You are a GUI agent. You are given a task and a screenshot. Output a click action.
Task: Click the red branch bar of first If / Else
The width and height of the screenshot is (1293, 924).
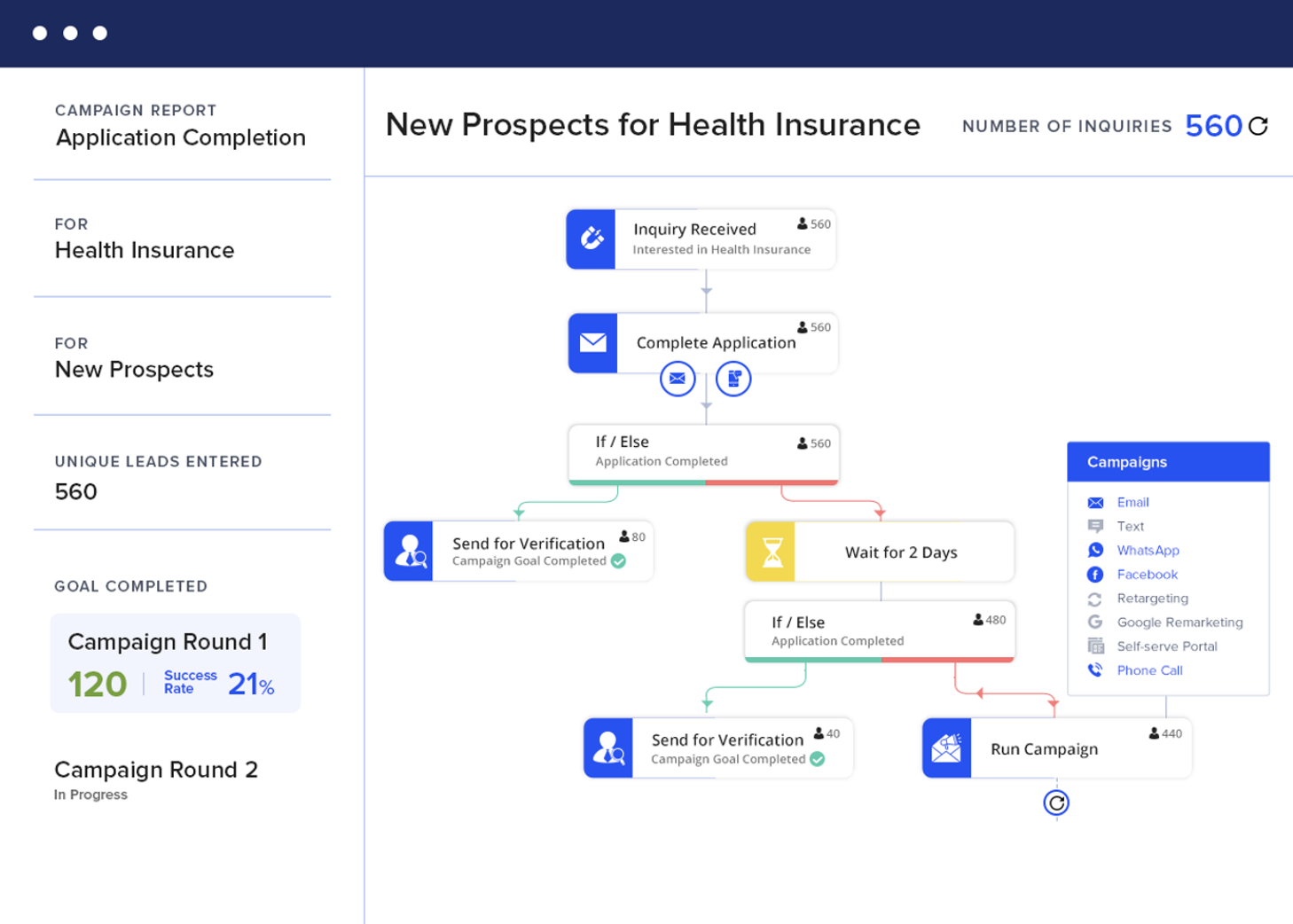coord(772,482)
